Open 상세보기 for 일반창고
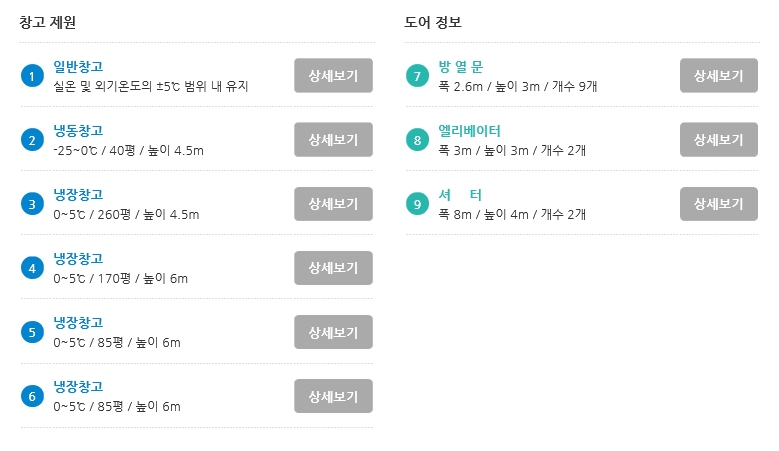The height and width of the screenshot is (451, 779). click(333, 75)
